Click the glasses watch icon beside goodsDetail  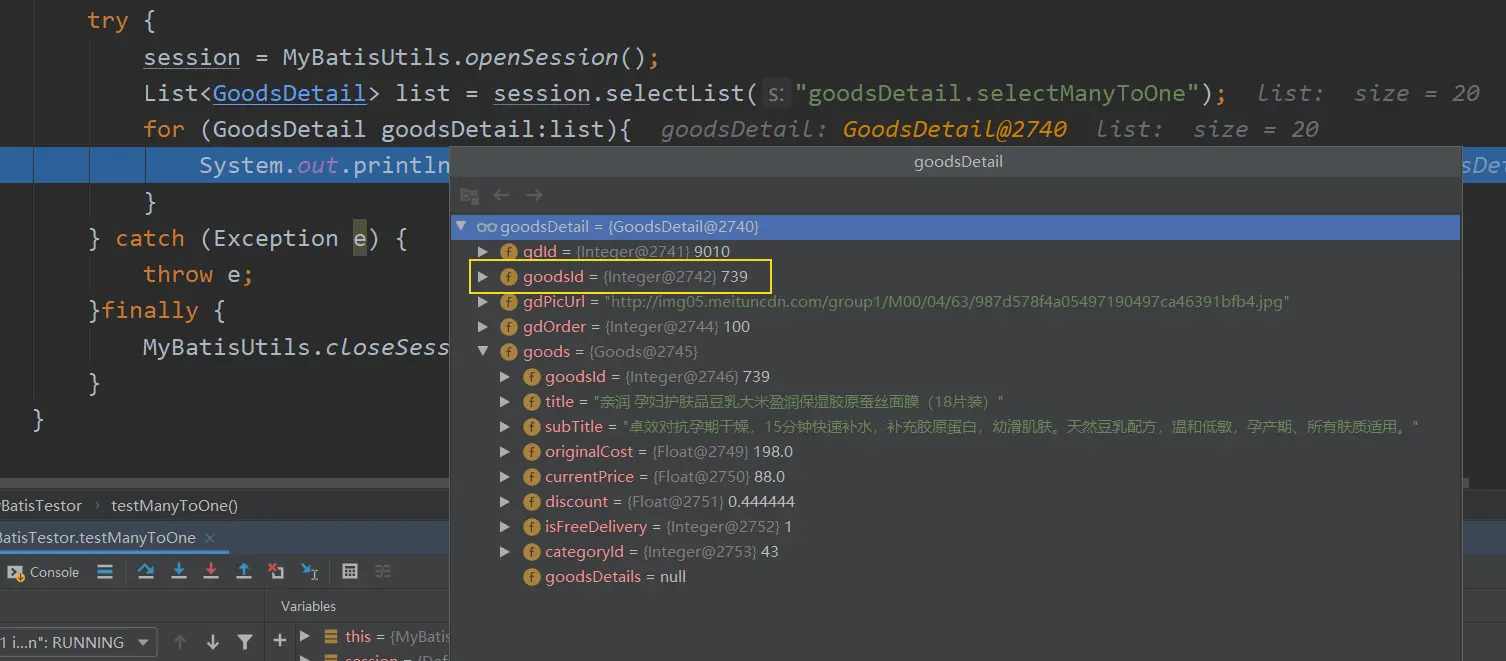(487, 227)
